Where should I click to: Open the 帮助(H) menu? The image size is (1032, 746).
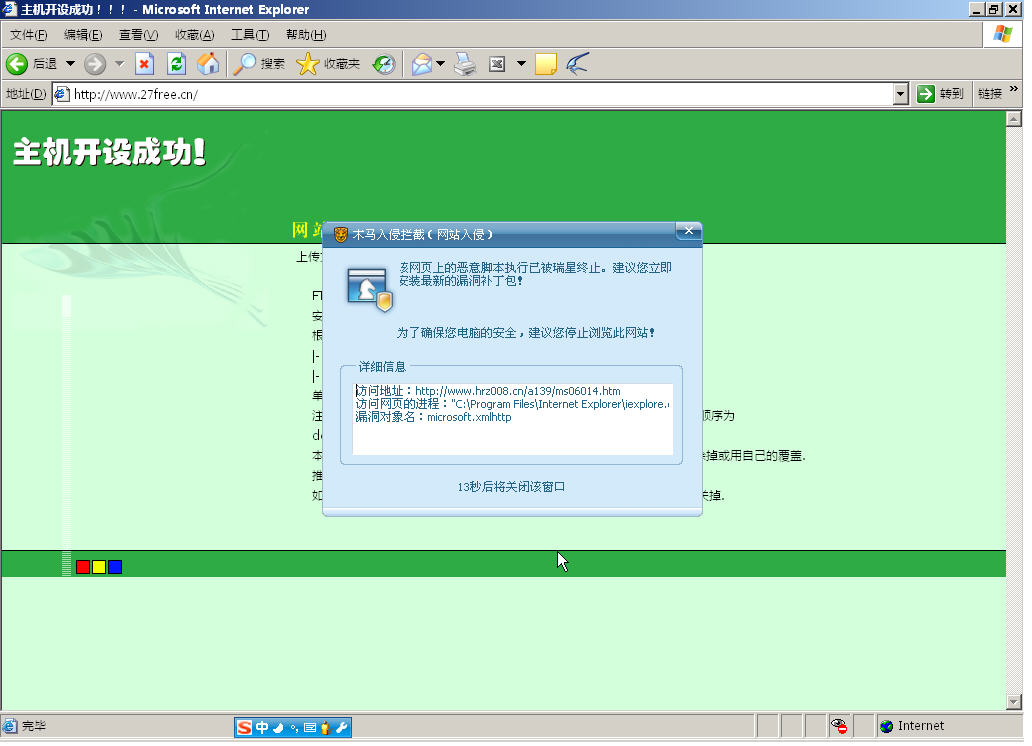[306, 35]
